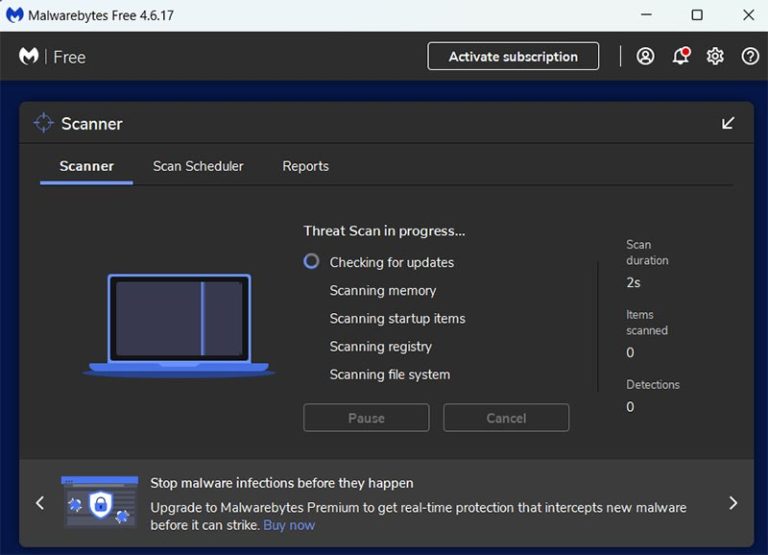Screen dimensions: 768x555
Task: Collapse the Scanner panel with arrow icon
Action: click(x=728, y=123)
